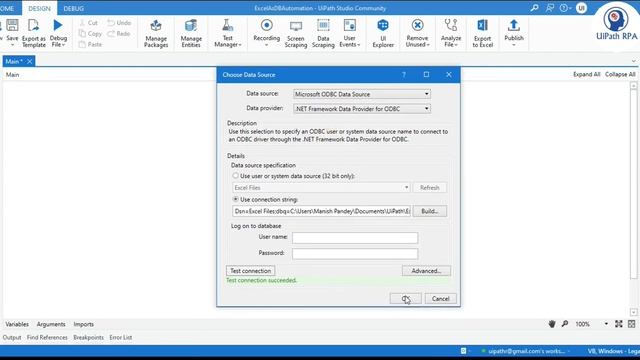The image size is (640, 360).
Task: Click dialog help question mark
Action: tap(404, 75)
